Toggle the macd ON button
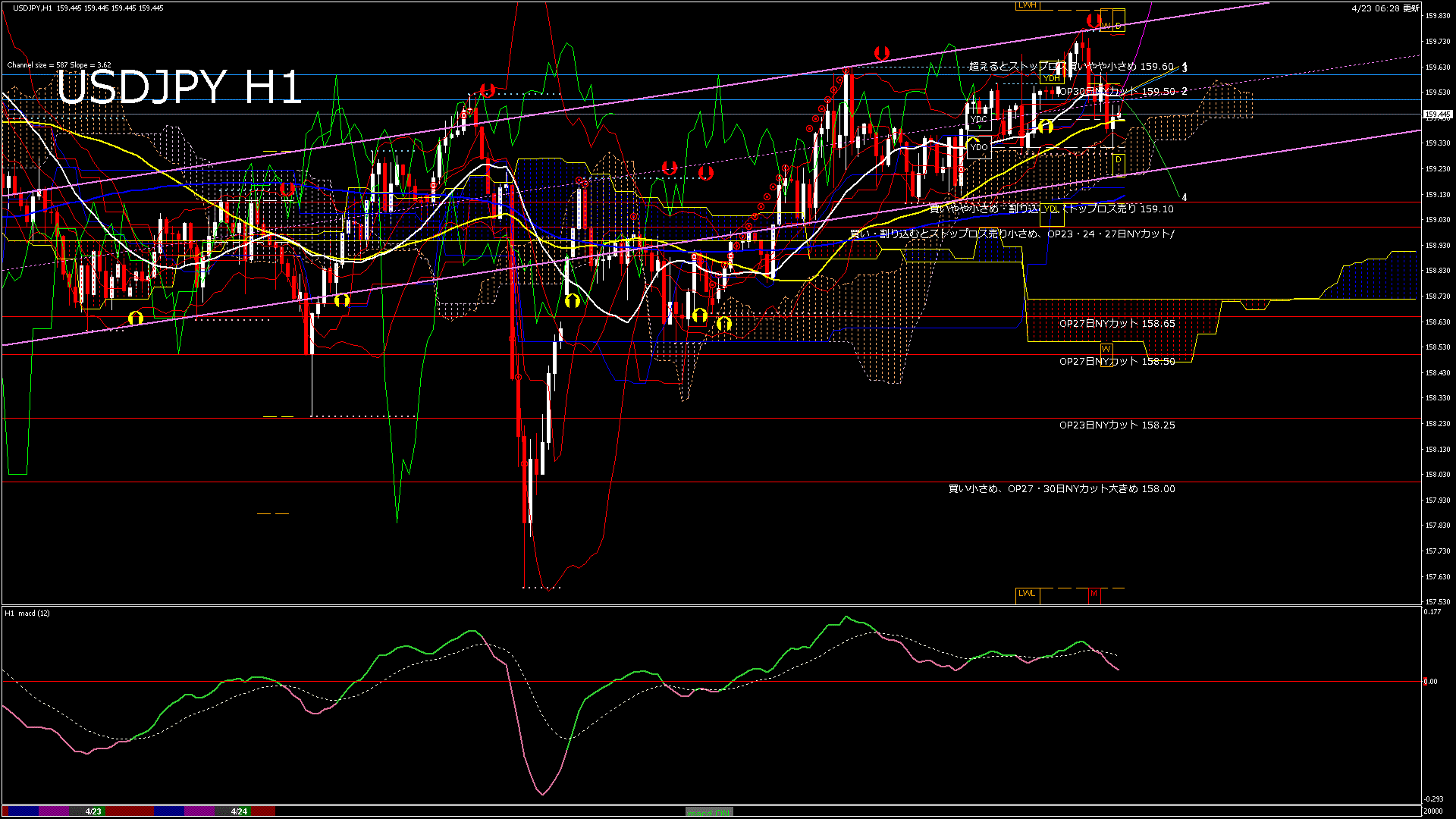 (x=709, y=811)
